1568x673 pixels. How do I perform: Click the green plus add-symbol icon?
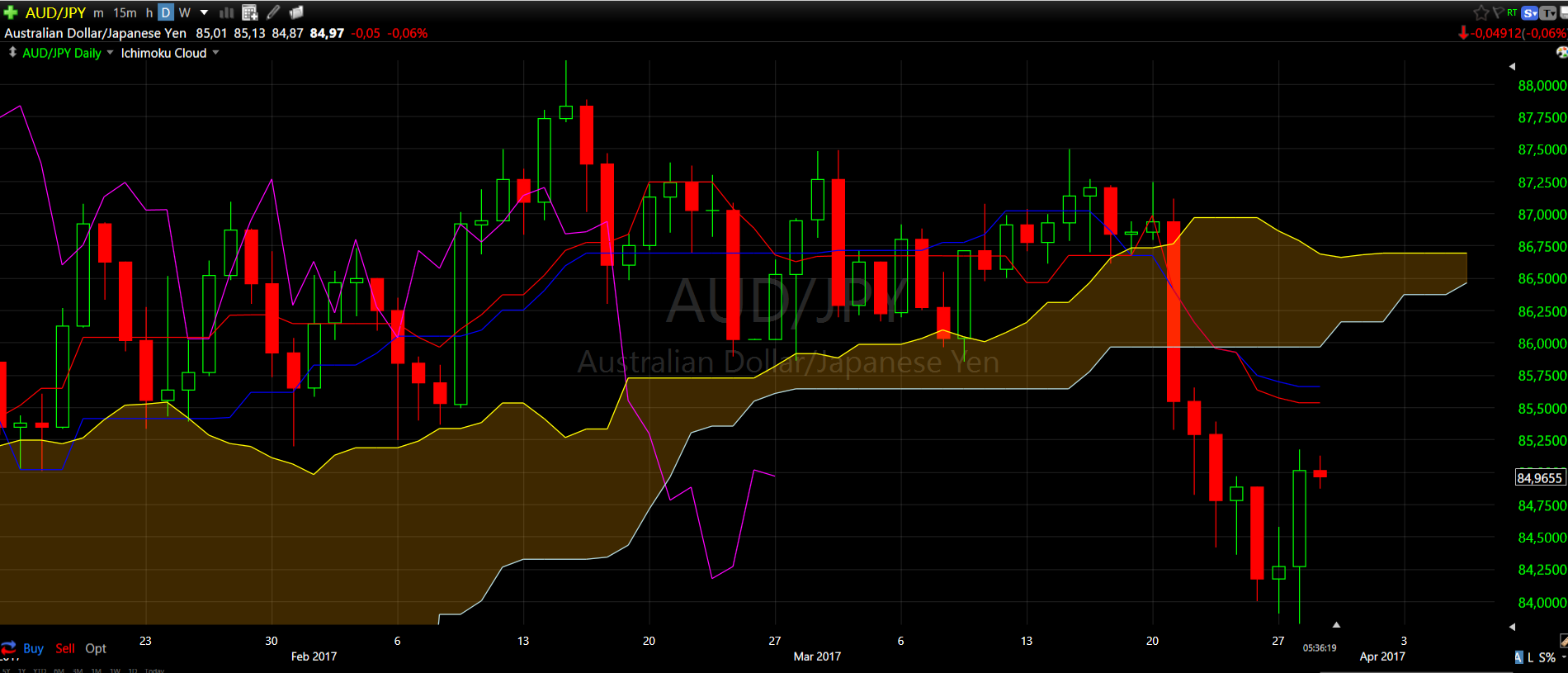coord(11,12)
